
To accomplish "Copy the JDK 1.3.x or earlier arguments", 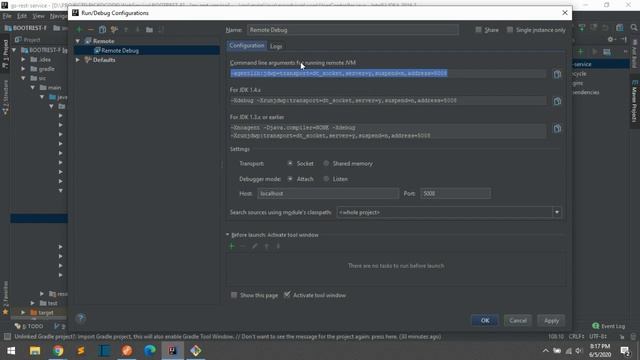I will pos(557,129).
